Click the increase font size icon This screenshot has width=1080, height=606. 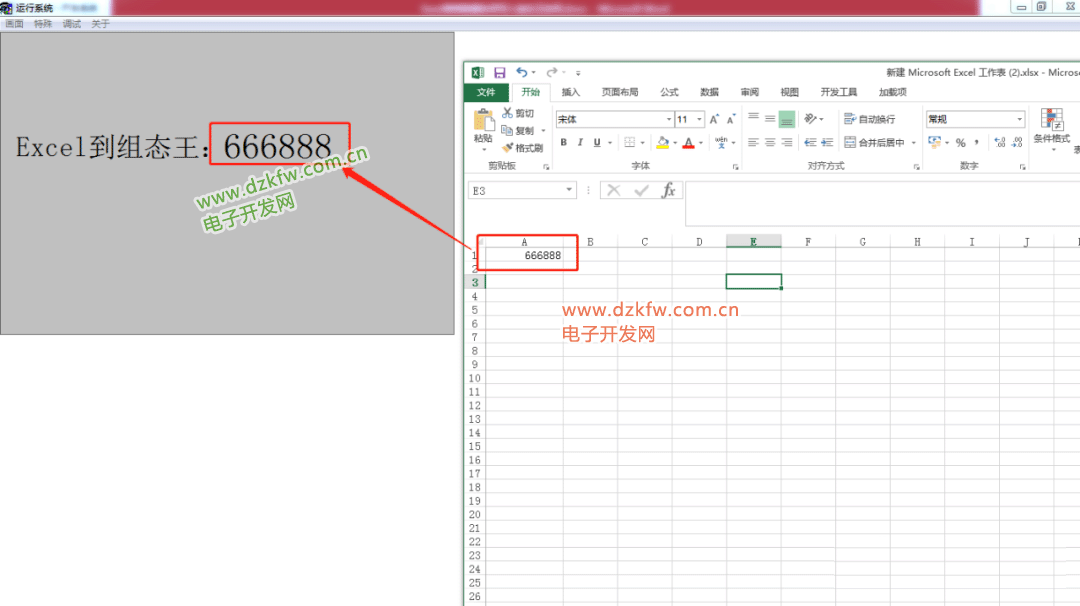tap(715, 119)
